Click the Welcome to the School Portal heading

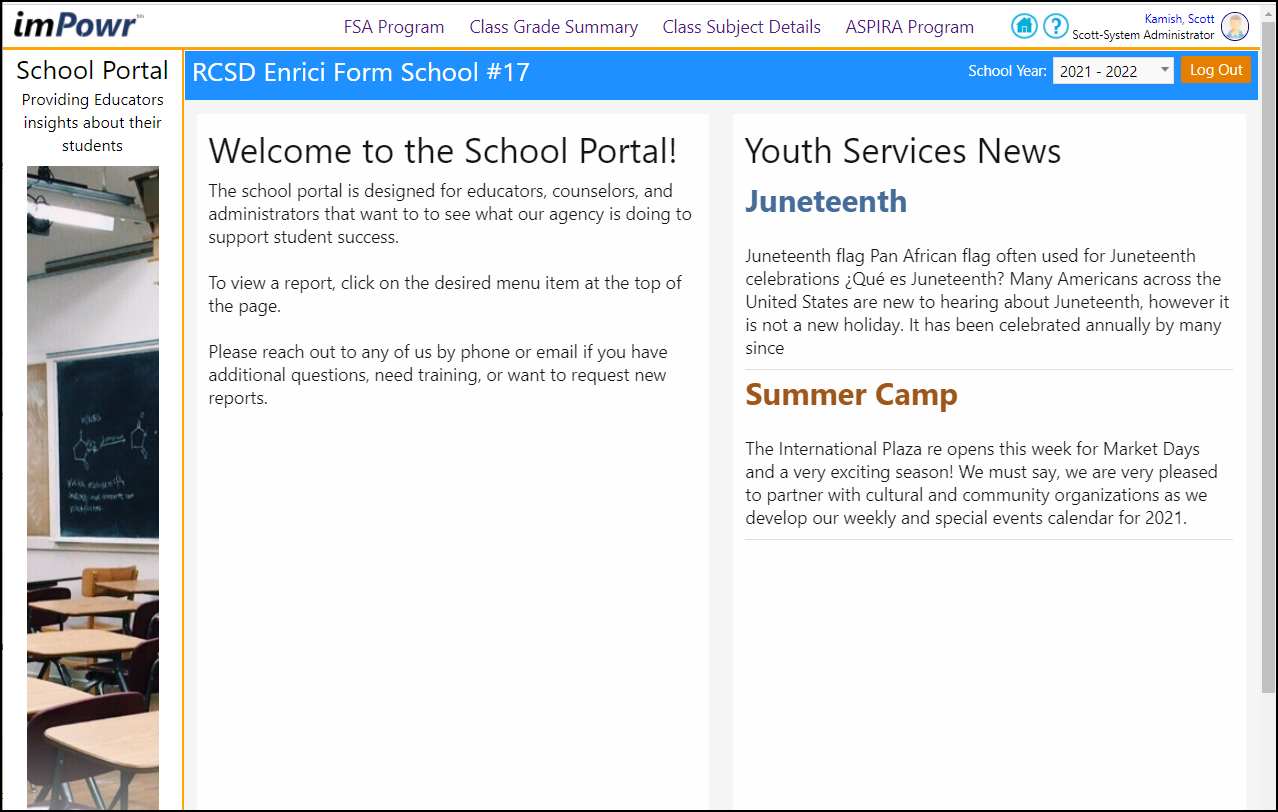pos(443,151)
